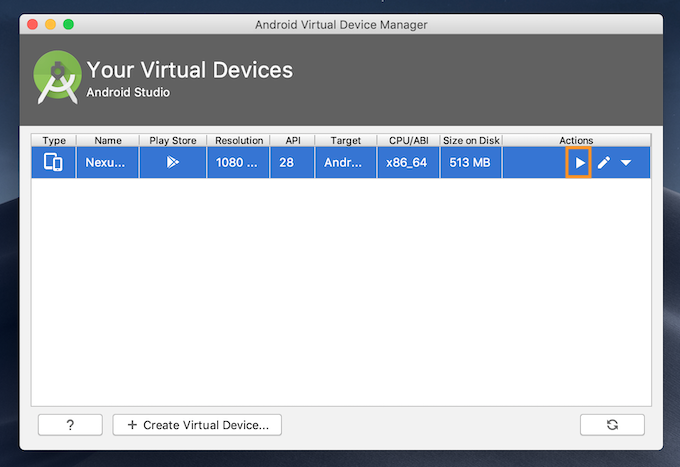Sort by the API column header
Viewport: 680px width, 467px height.
click(x=293, y=140)
